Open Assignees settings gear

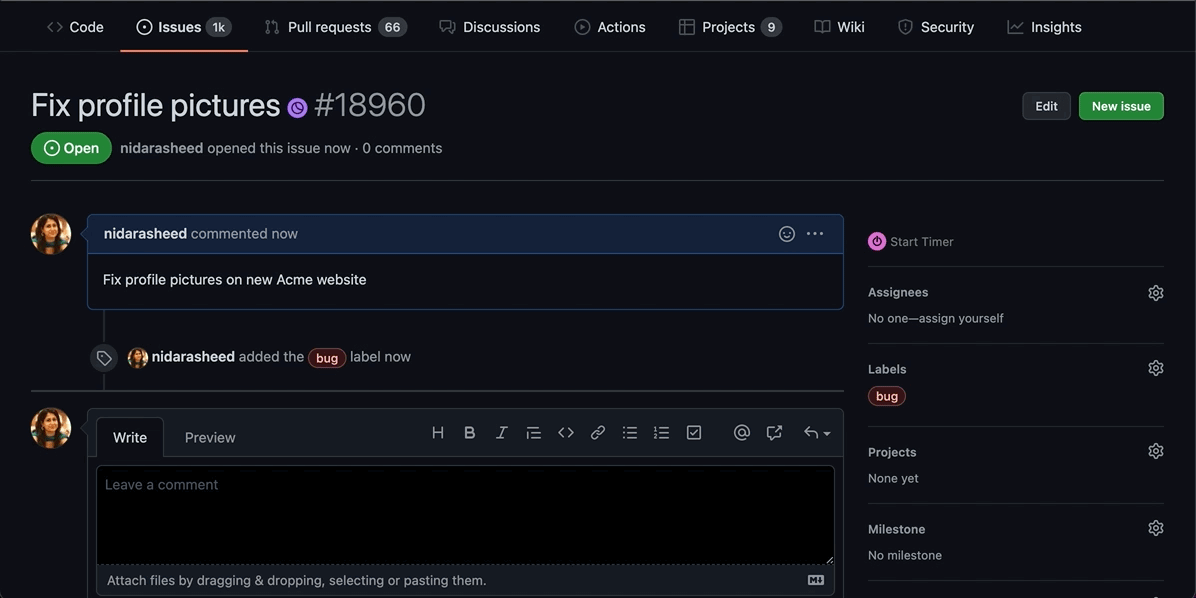(x=1156, y=293)
